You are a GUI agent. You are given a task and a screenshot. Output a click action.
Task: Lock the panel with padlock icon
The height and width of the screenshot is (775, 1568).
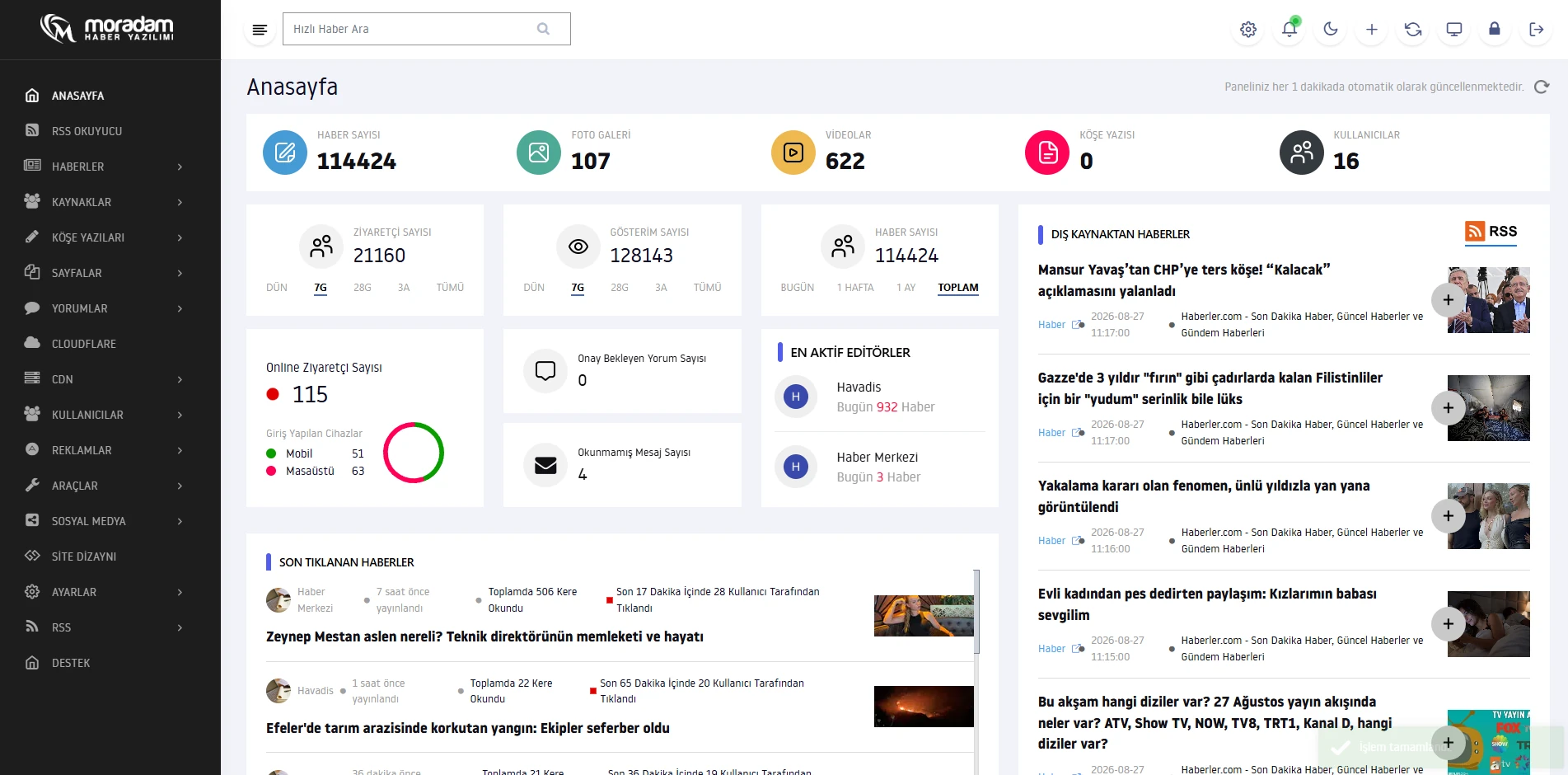(1495, 30)
